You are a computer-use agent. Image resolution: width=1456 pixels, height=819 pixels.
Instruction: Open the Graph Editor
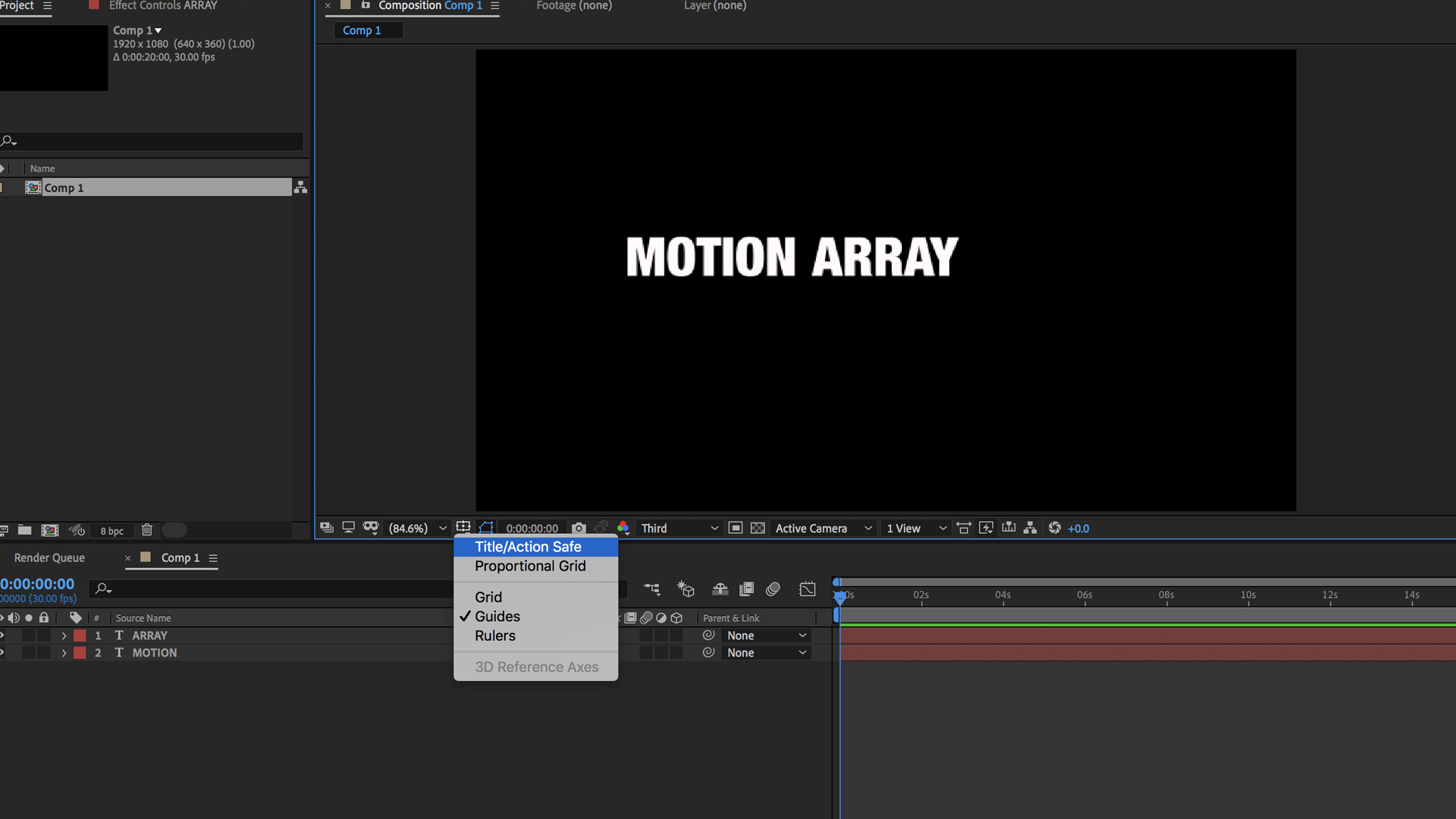807,589
